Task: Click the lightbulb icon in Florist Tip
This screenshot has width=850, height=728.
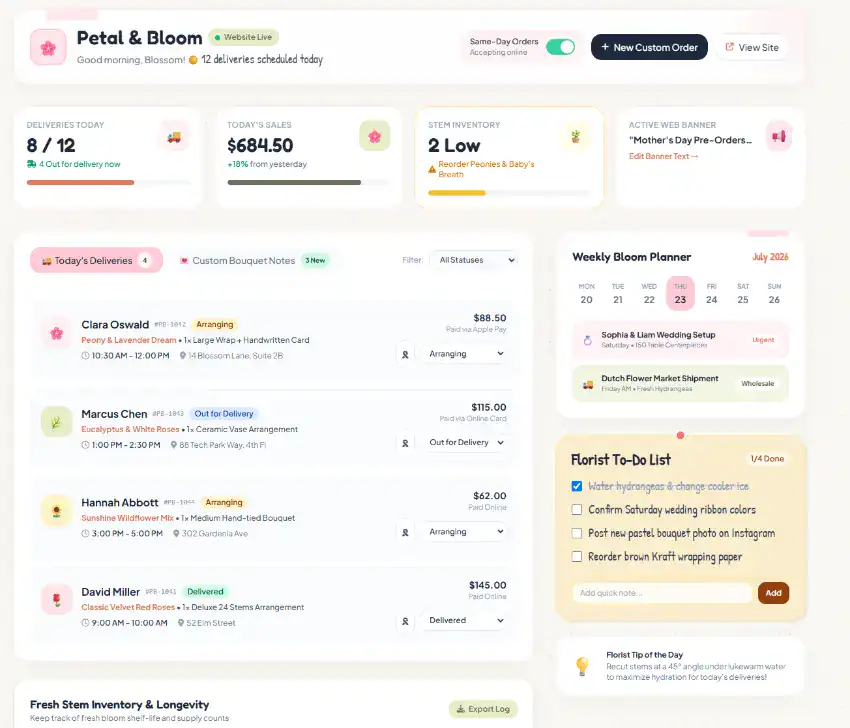Action: [x=582, y=666]
